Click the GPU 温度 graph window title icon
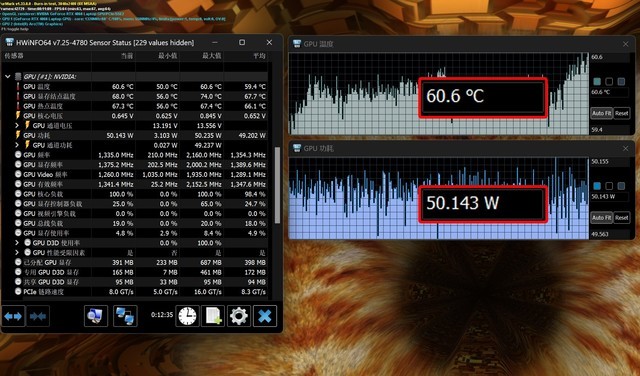Image resolution: width=640 pixels, height=376 pixels. tap(297, 44)
